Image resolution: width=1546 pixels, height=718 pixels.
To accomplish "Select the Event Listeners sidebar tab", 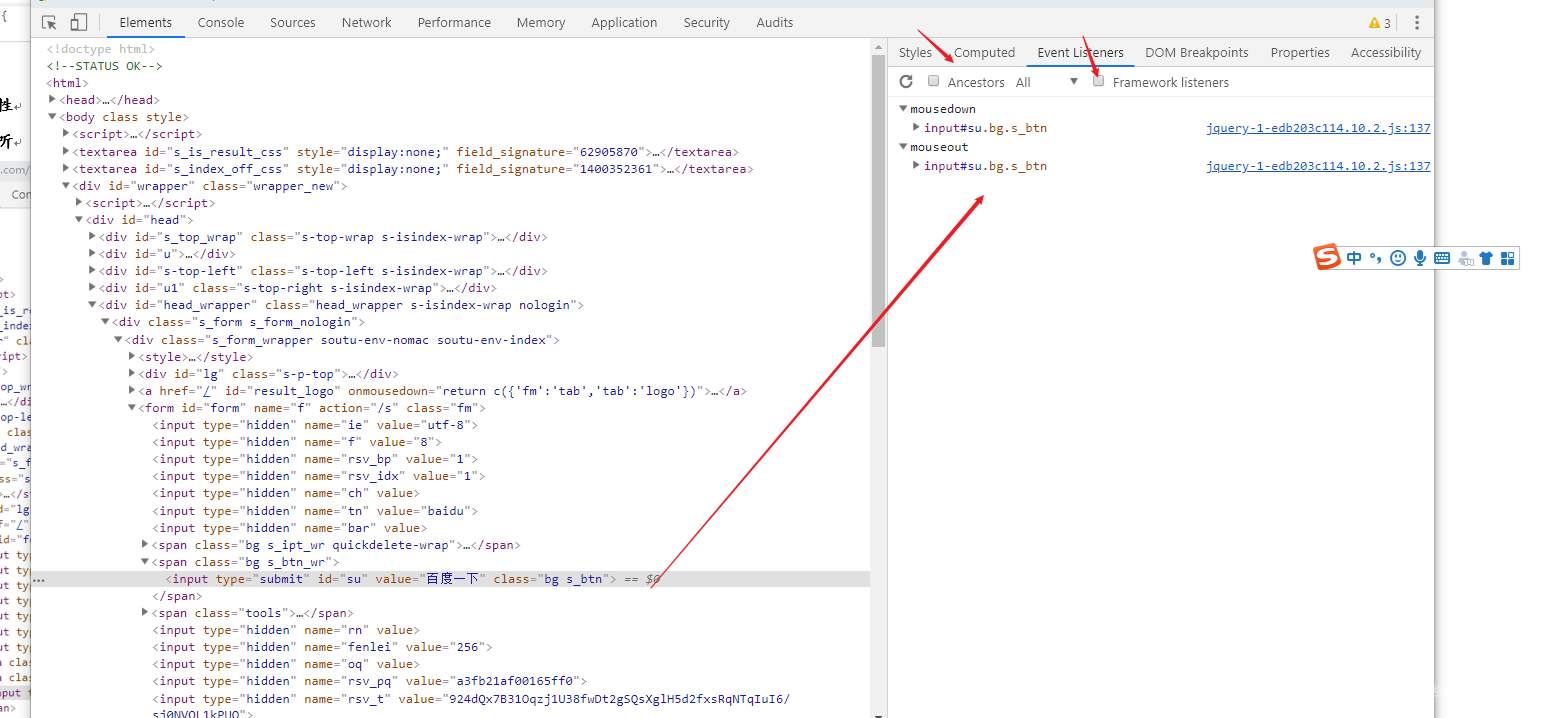I will 1080,53.
